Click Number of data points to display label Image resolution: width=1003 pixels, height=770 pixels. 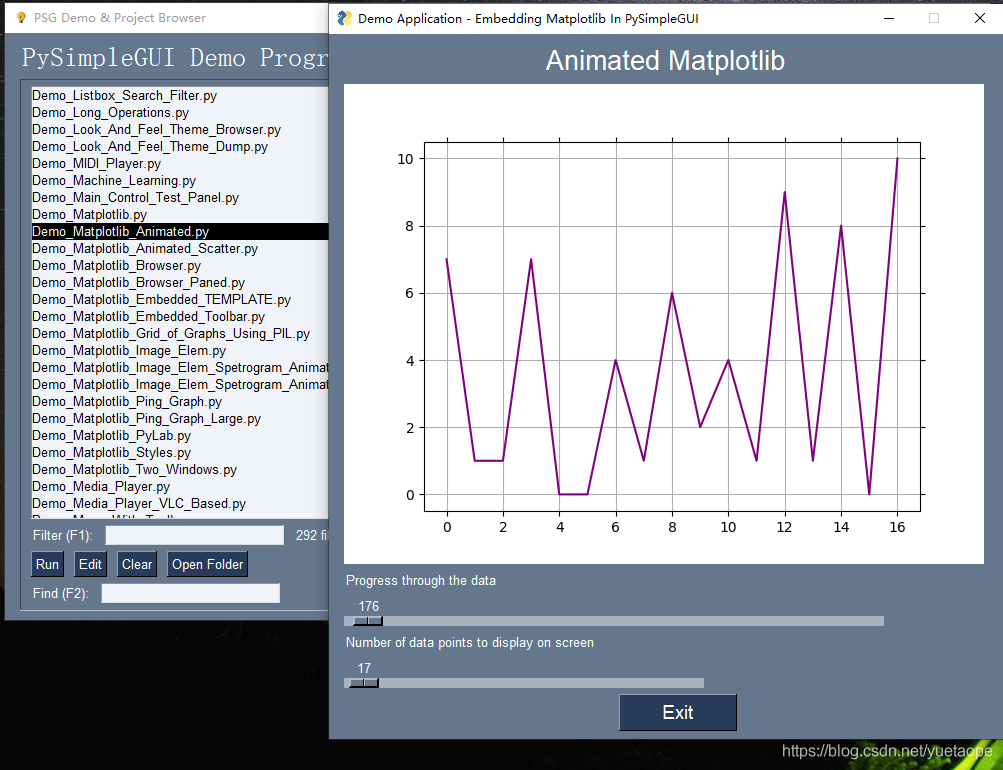click(x=470, y=643)
